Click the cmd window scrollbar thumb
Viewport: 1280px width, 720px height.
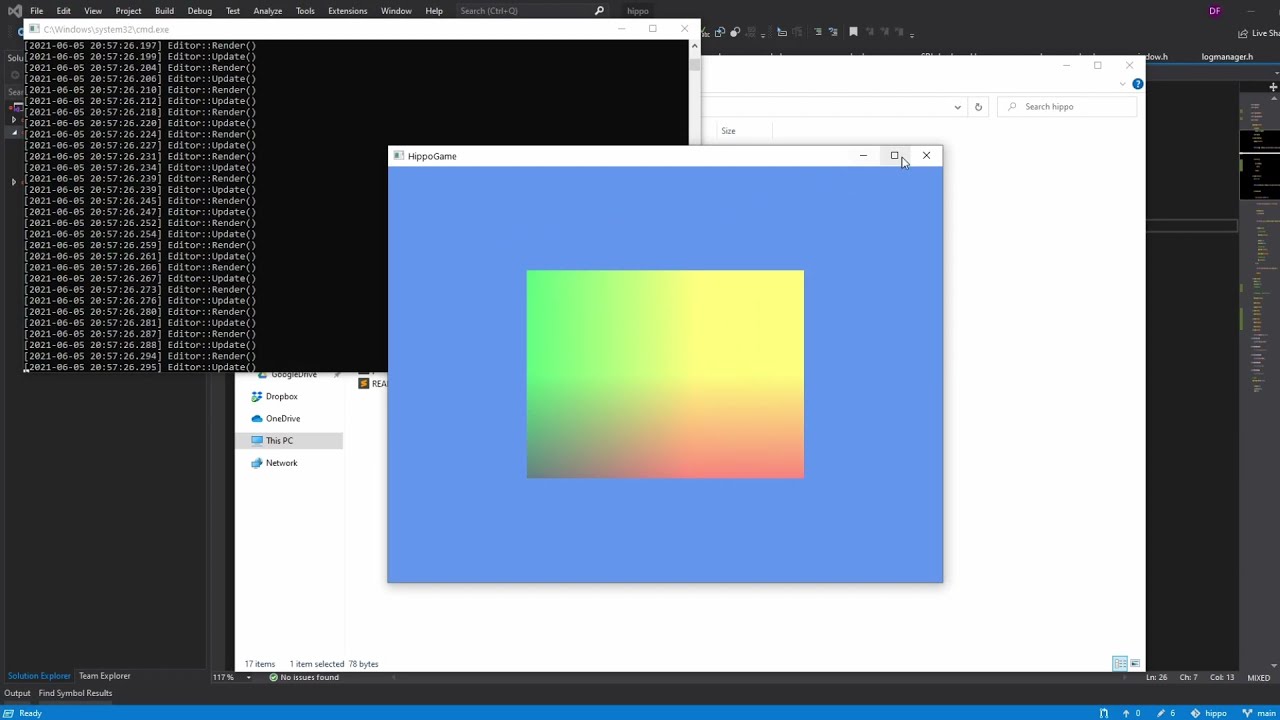point(694,66)
